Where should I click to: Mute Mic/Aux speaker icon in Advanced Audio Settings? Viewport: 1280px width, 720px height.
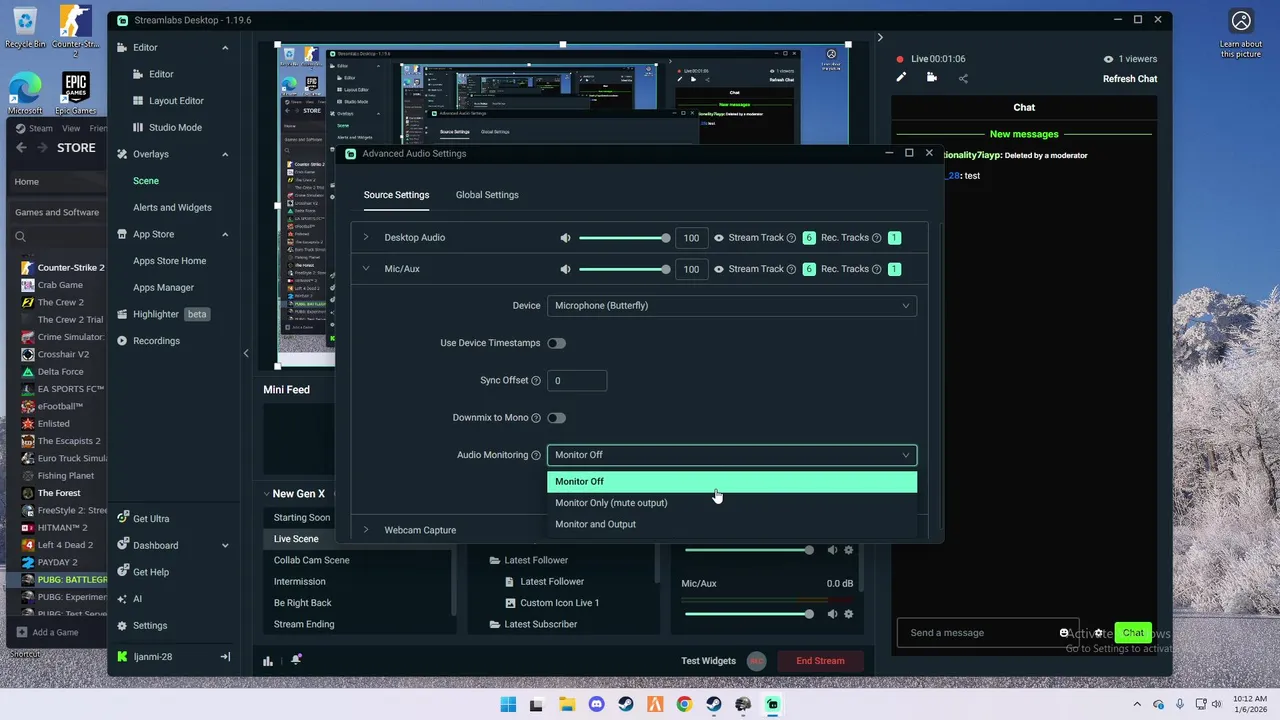[x=565, y=269]
